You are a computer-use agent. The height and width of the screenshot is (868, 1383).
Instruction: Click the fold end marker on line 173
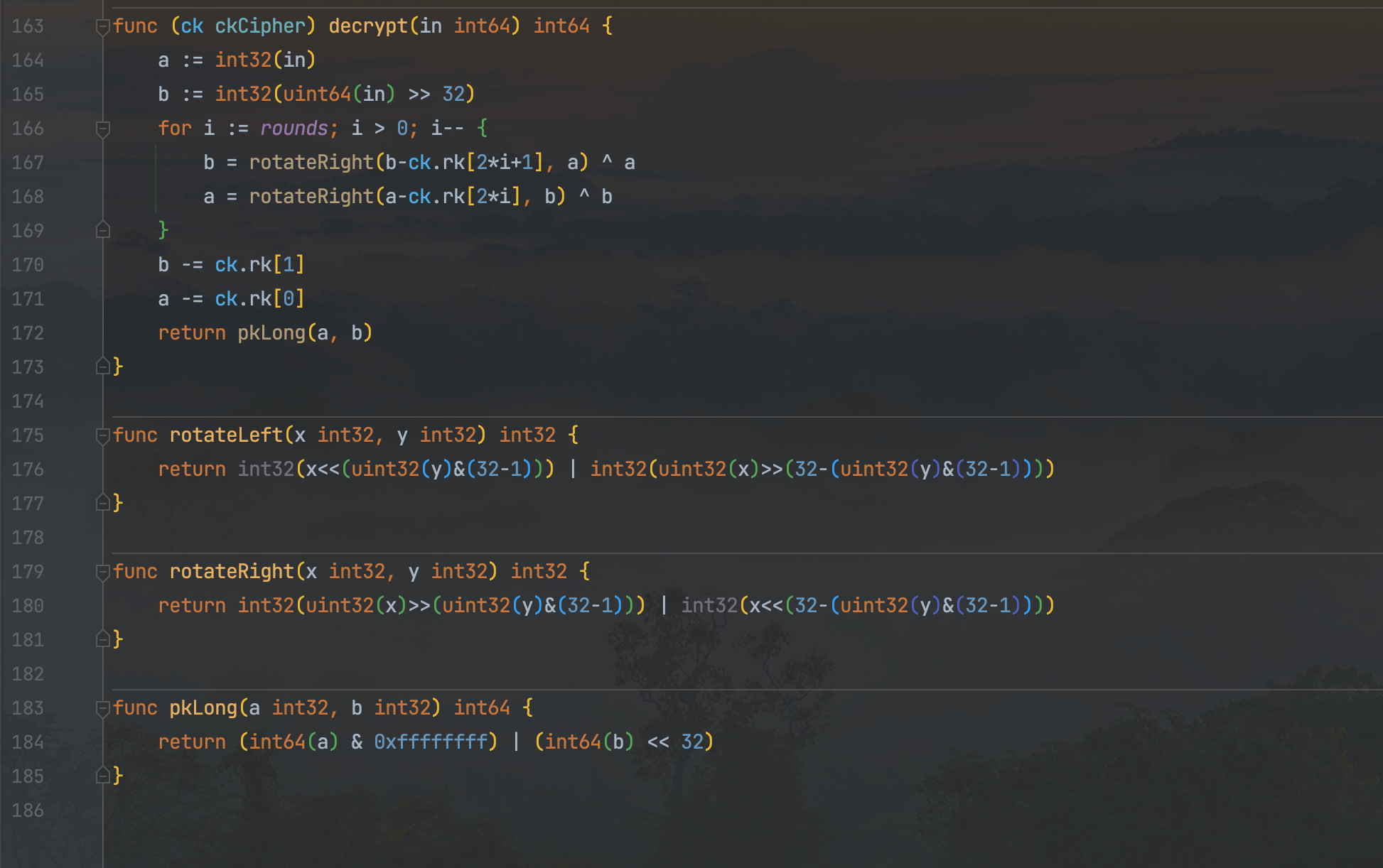pos(102,367)
